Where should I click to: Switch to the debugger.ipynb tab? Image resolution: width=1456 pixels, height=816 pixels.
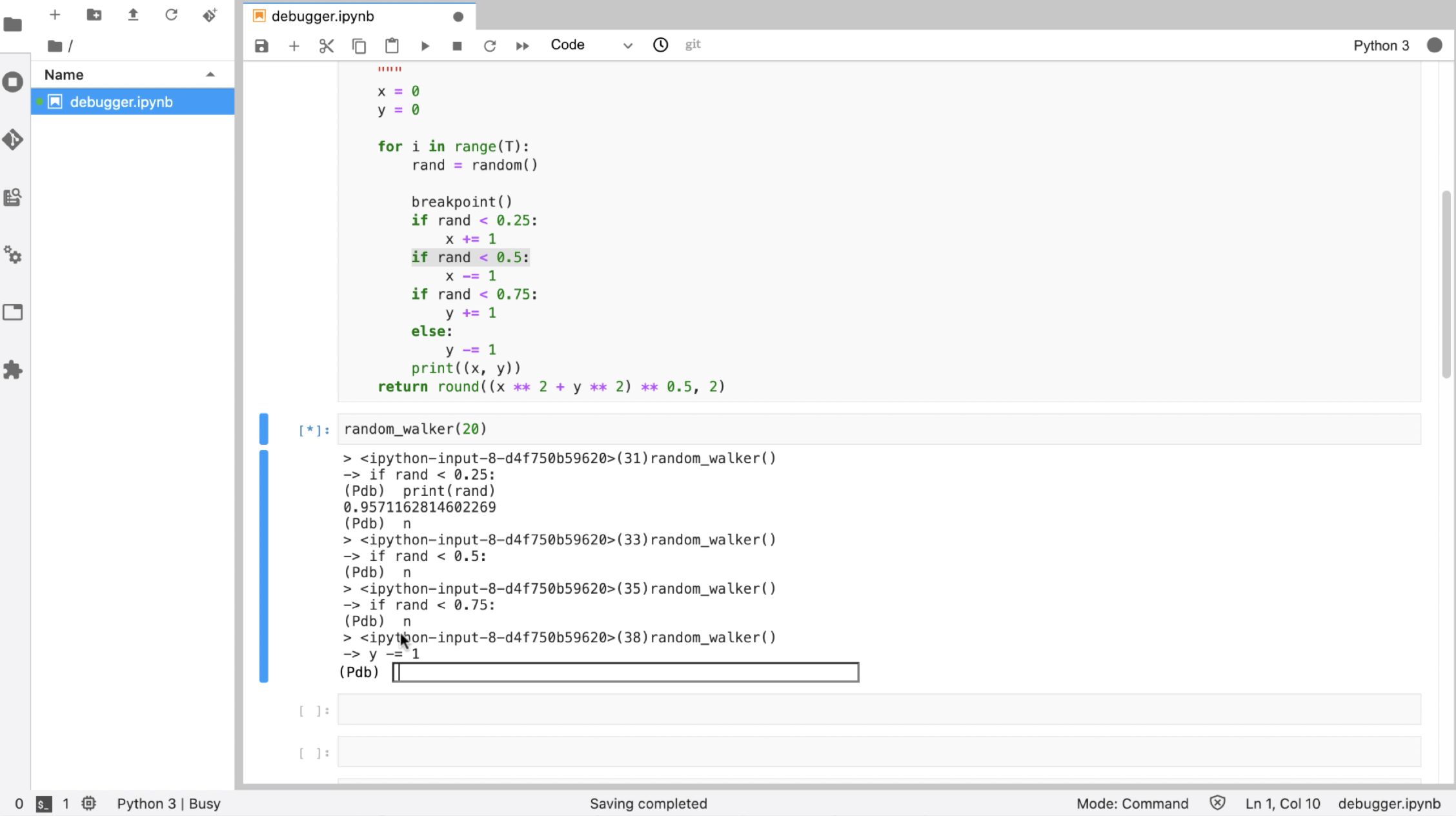[323, 16]
